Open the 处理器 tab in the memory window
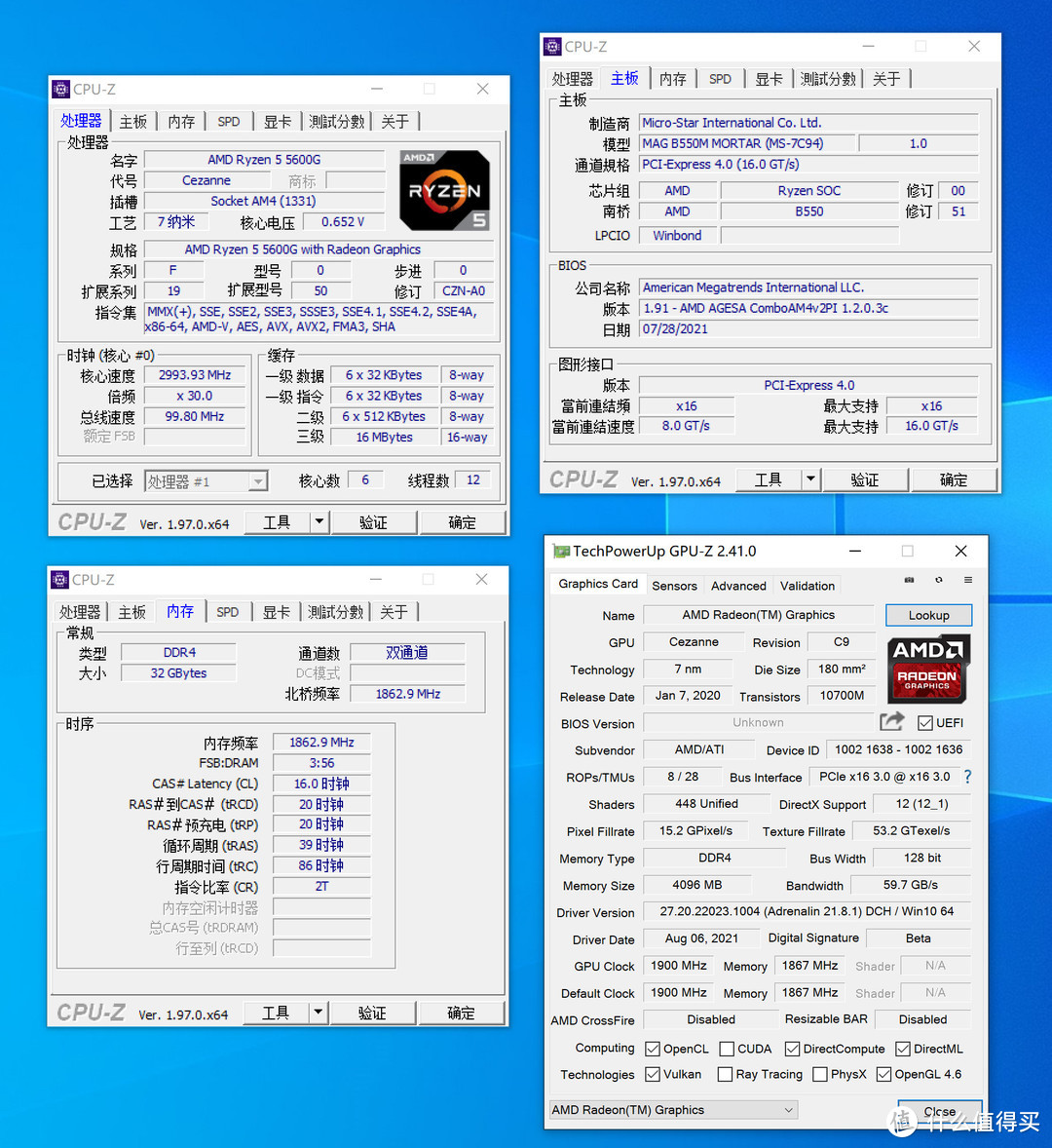The height and width of the screenshot is (1148, 1052). (80, 612)
